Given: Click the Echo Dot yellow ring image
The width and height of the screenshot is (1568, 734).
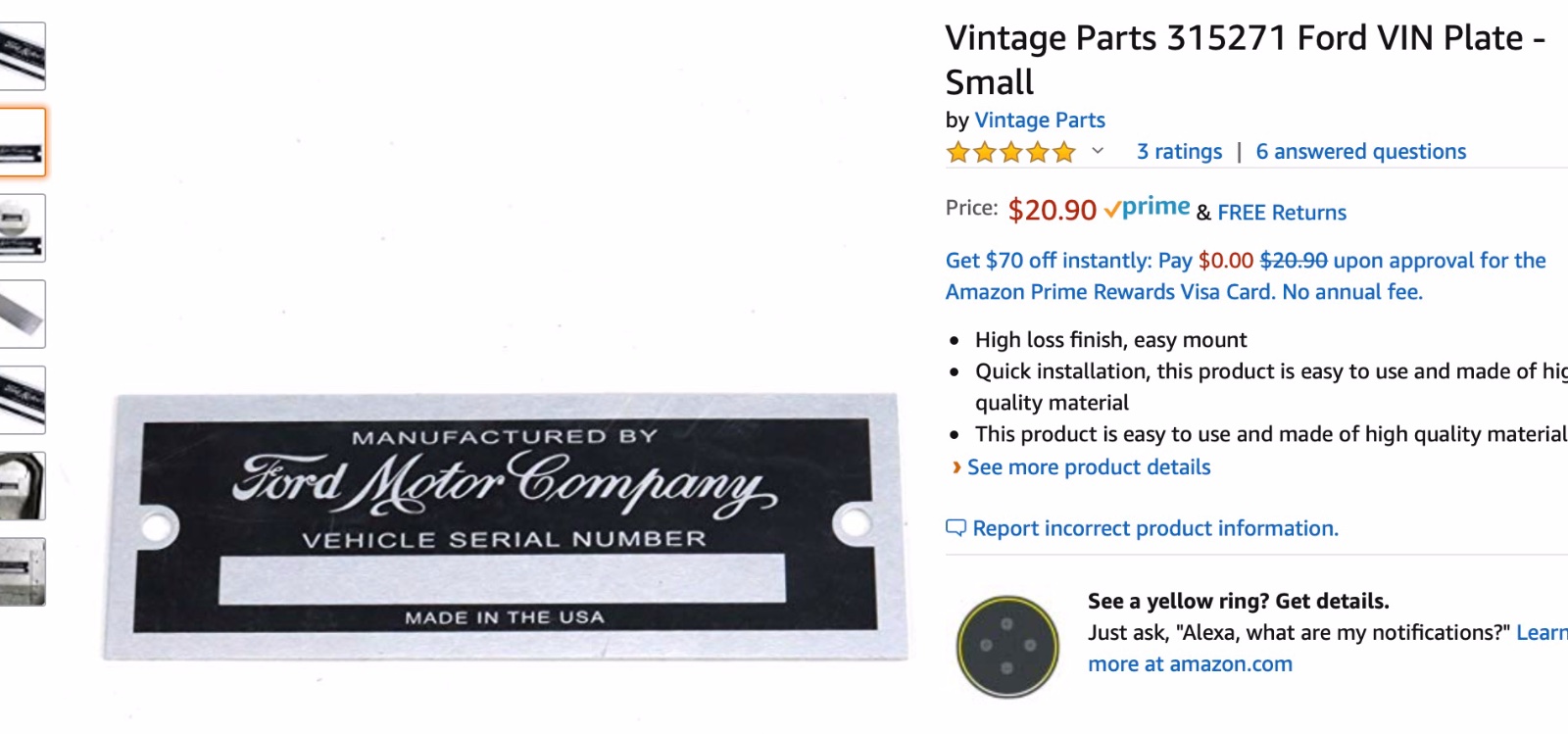Looking at the screenshot, I should pos(1007,646).
